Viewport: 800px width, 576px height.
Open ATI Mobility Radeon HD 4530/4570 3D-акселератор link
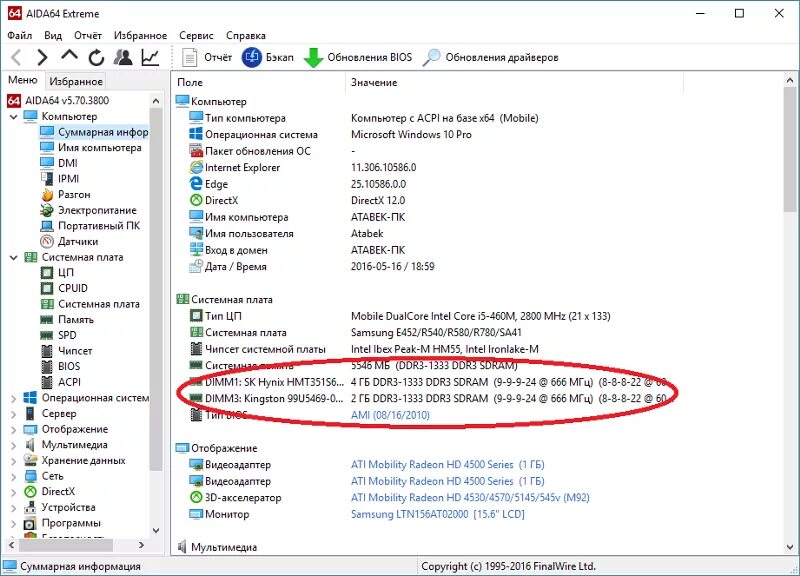point(470,497)
